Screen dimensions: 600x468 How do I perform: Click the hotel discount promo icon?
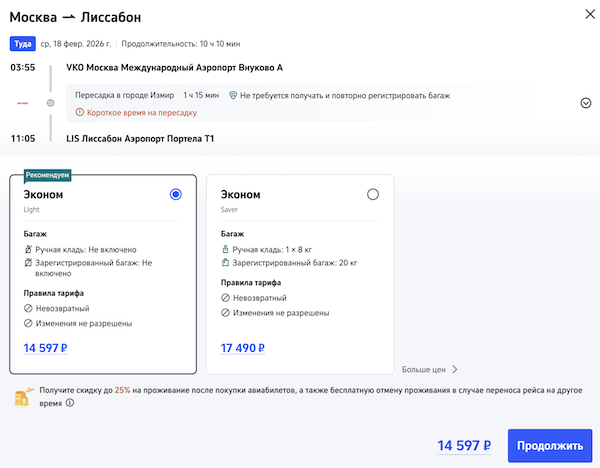(20, 396)
